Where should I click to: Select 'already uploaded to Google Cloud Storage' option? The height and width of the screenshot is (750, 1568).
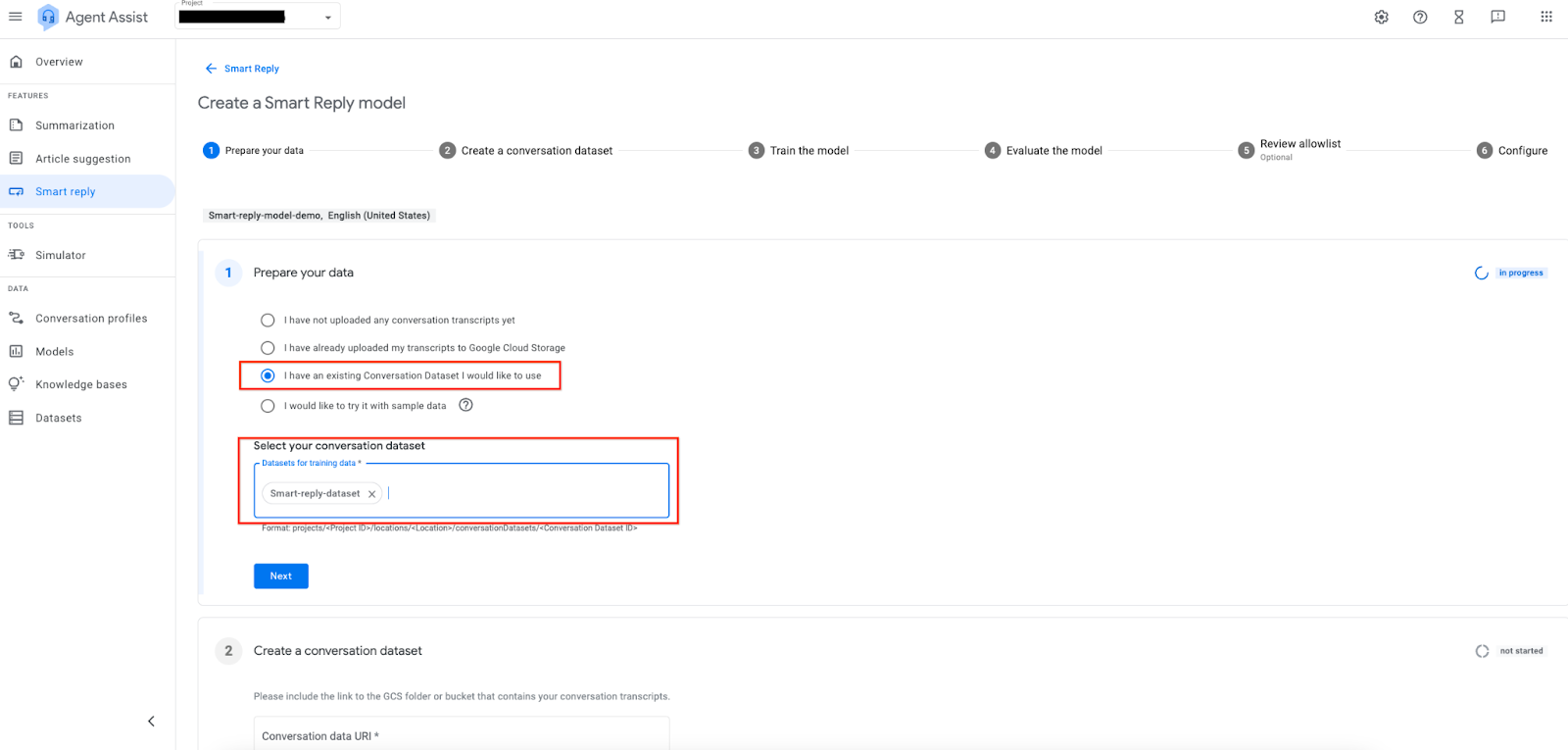[268, 348]
